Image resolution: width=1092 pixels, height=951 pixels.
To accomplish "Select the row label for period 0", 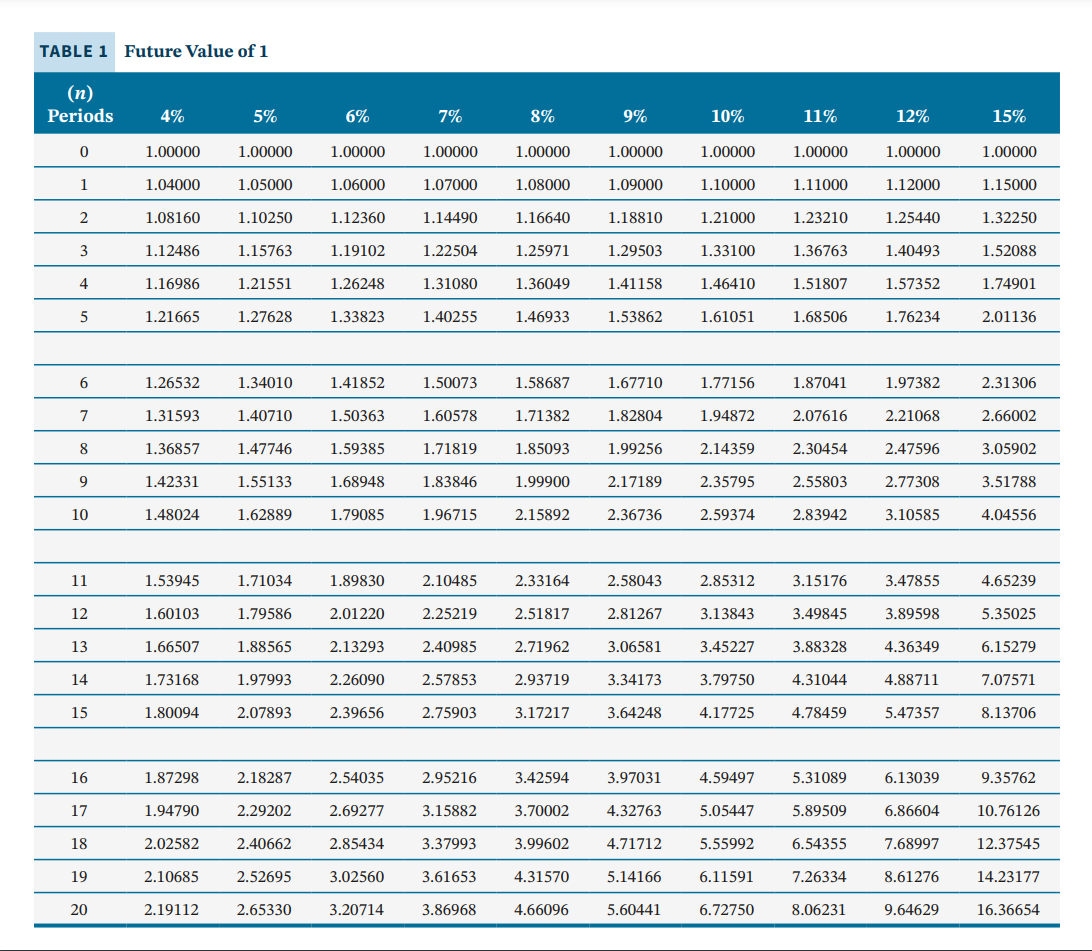I will point(83,152).
